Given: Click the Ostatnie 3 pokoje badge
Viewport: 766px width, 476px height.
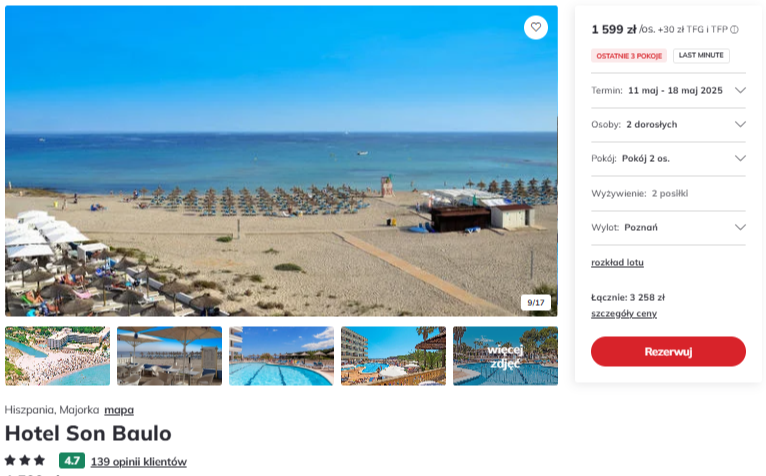Looking at the screenshot, I should coord(629,56).
